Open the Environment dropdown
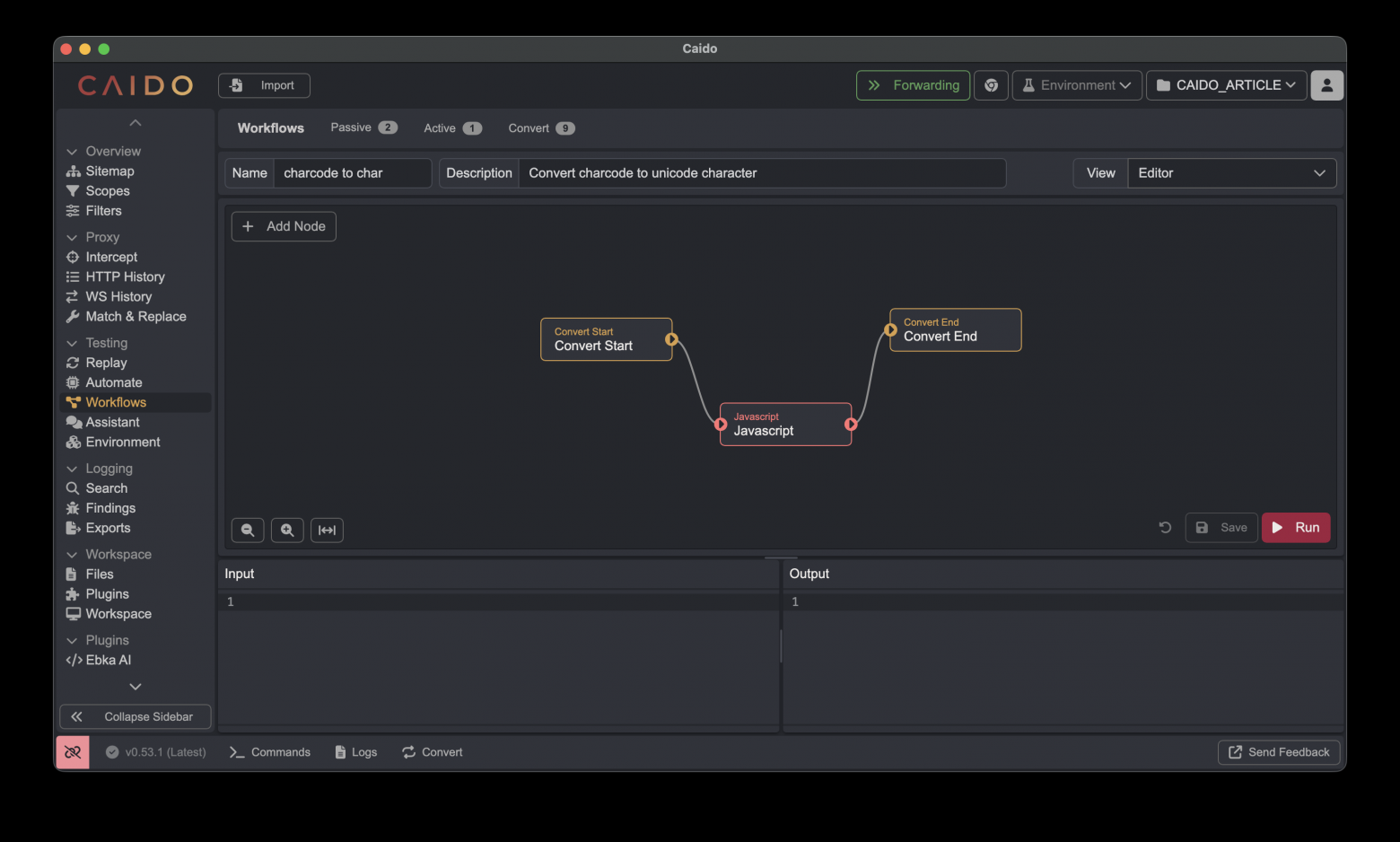 [x=1077, y=85]
